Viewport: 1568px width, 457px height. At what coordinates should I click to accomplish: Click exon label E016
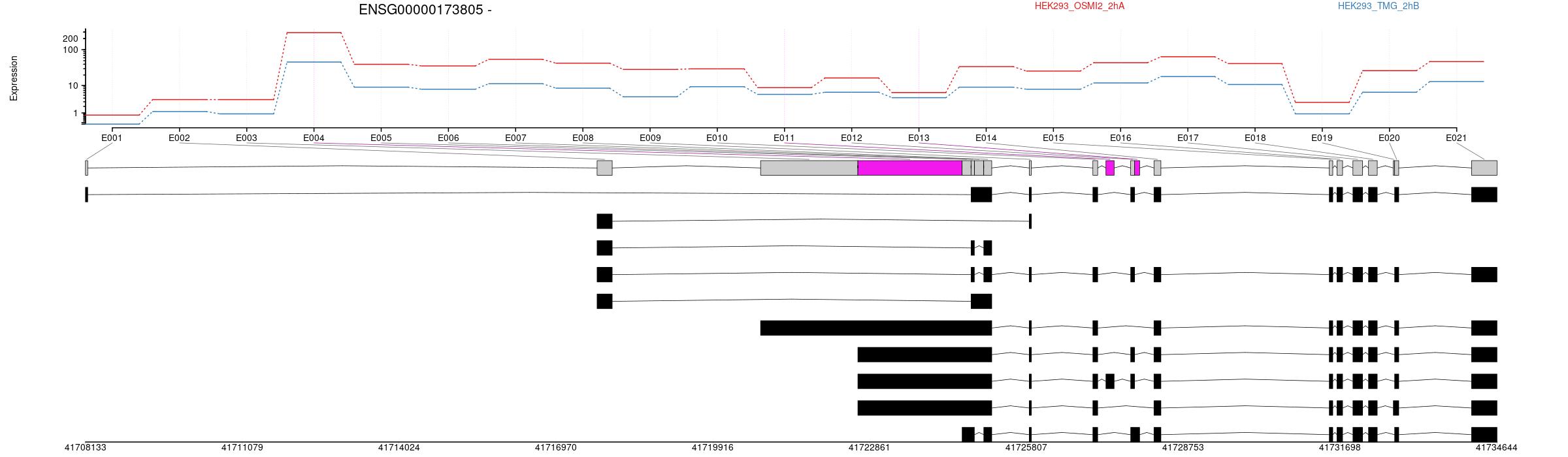pos(1120,138)
